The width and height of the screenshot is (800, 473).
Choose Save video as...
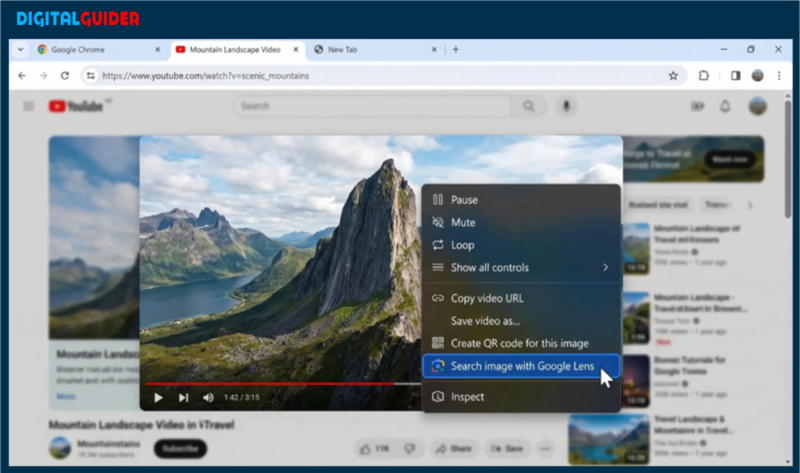tap(521, 321)
